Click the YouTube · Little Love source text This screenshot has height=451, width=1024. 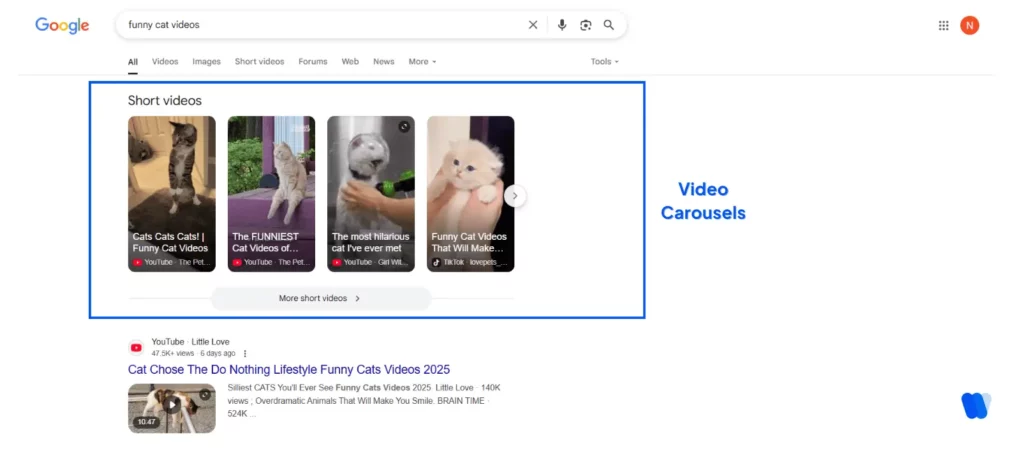191,341
